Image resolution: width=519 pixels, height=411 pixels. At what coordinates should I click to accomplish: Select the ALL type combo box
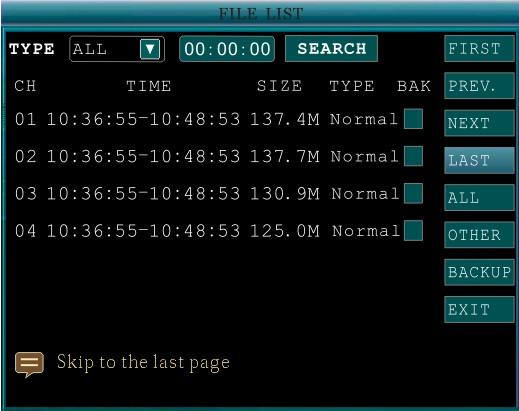[x=117, y=49]
